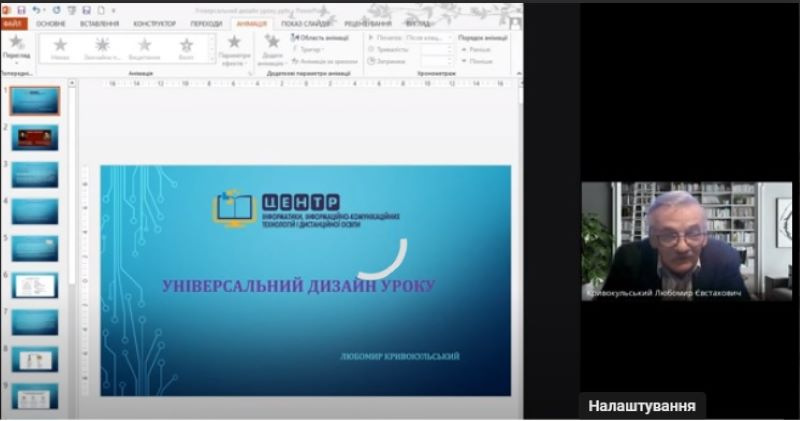Open the КОНСТРУКТОР ribbon tab
The width and height of the screenshot is (800, 421).
(155, 23)
